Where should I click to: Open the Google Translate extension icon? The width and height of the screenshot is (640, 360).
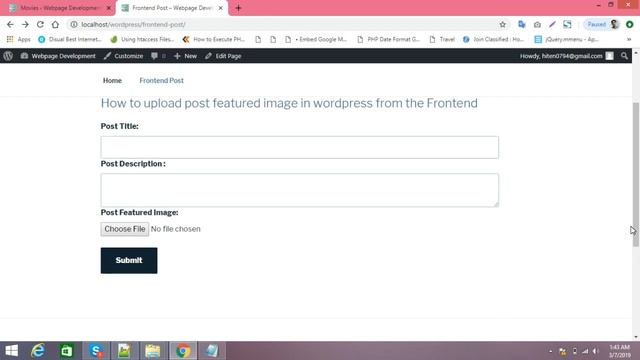click(x=522, y=24)
